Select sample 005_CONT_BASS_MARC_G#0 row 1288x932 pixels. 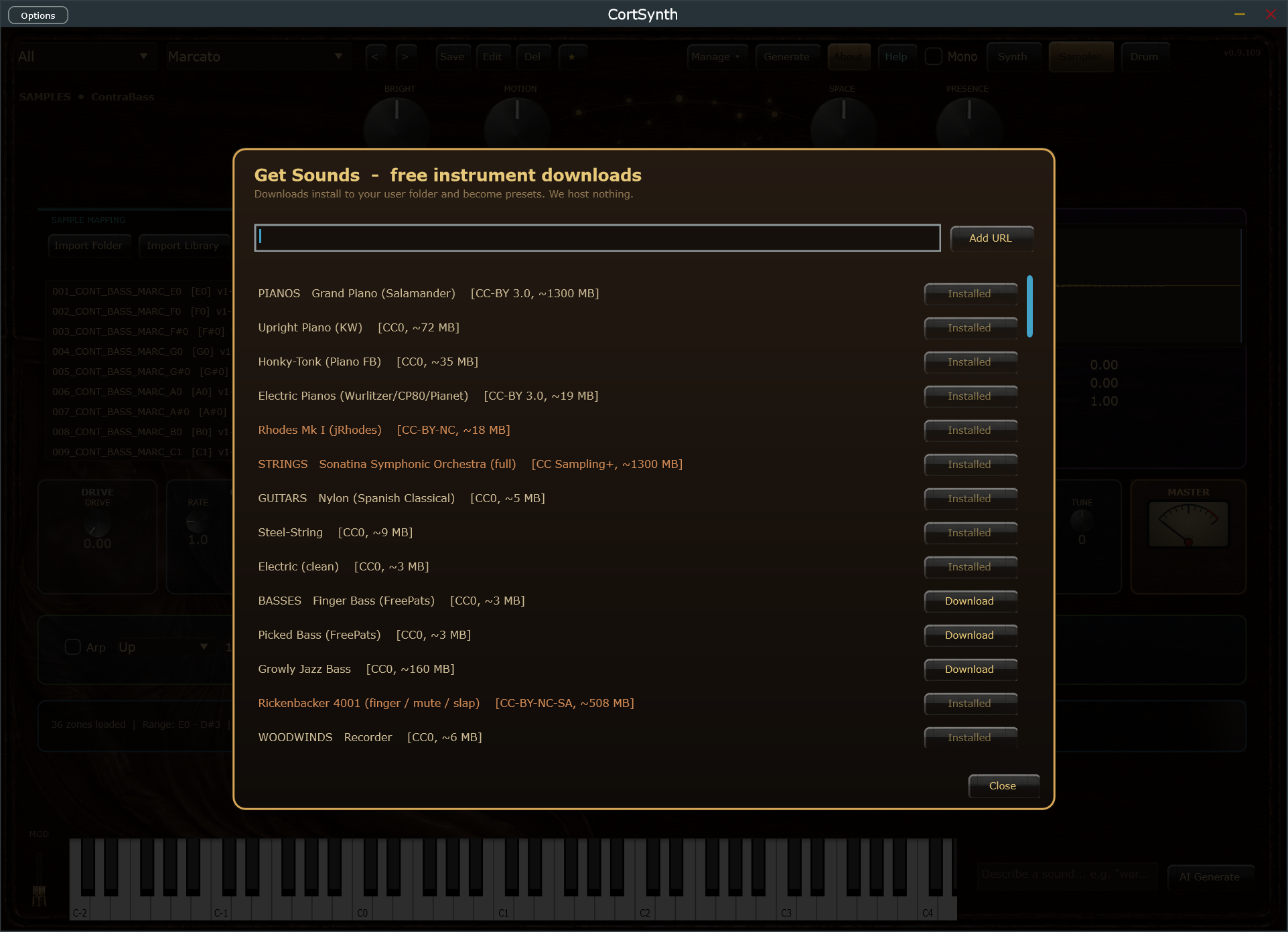(x=140, y=372)
